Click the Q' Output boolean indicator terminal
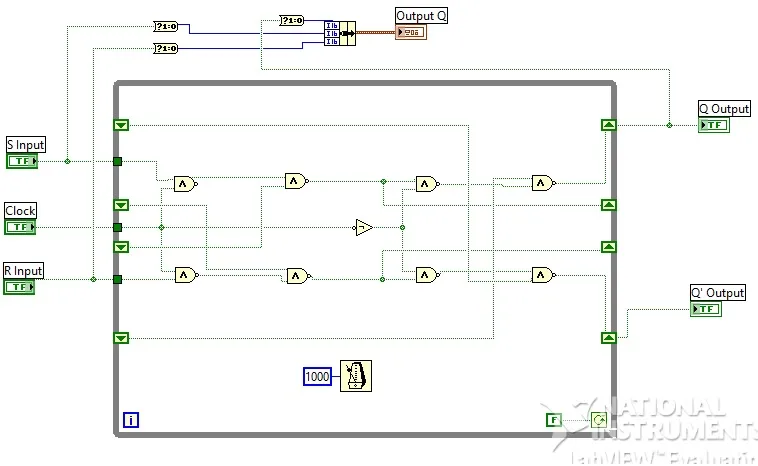The height and width of the screenshot is (466, 758). tap(706, 309)
